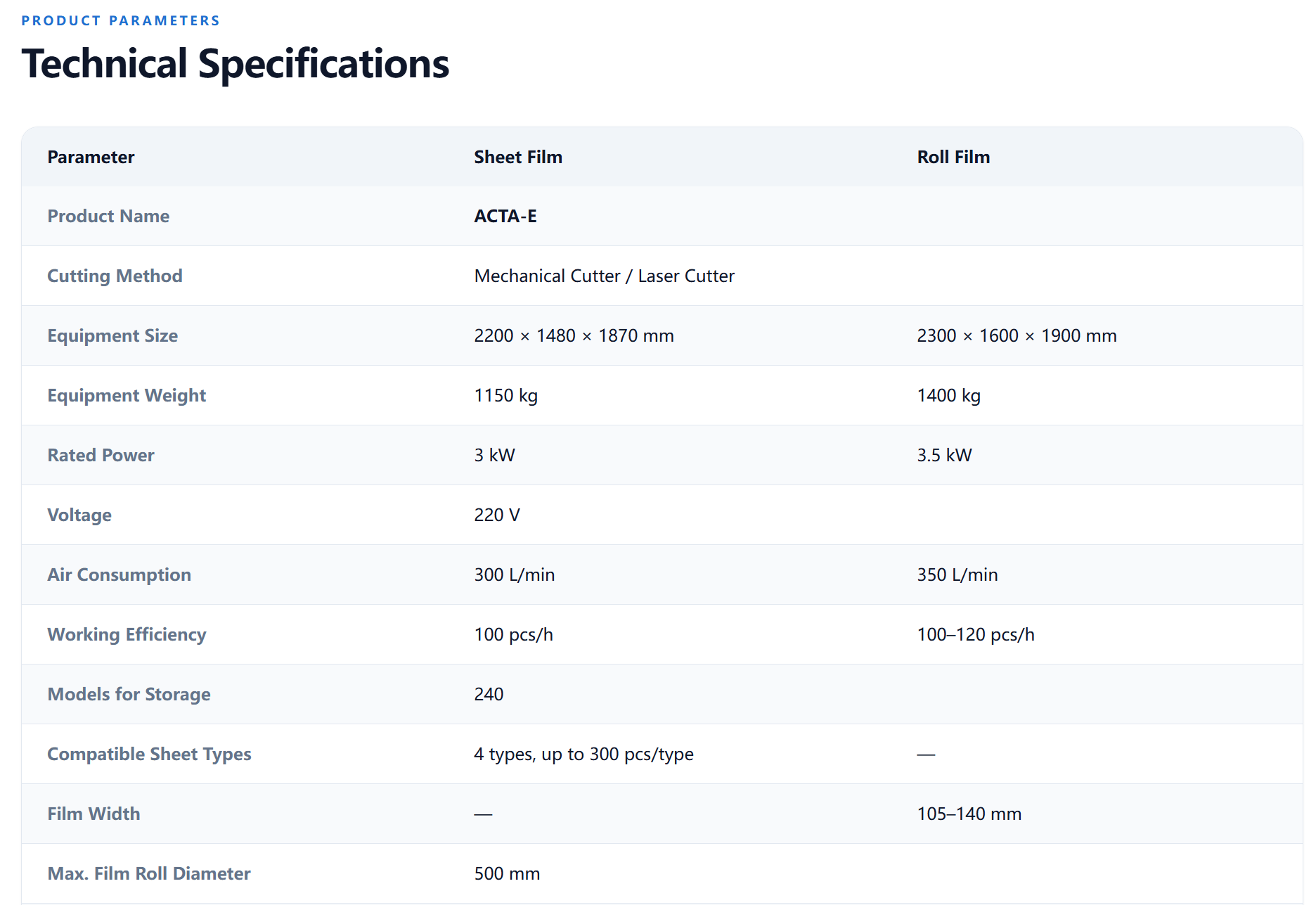Click the Max. Film Roll Diameter label
This screenshot has height=905, width=1316.
148,873
